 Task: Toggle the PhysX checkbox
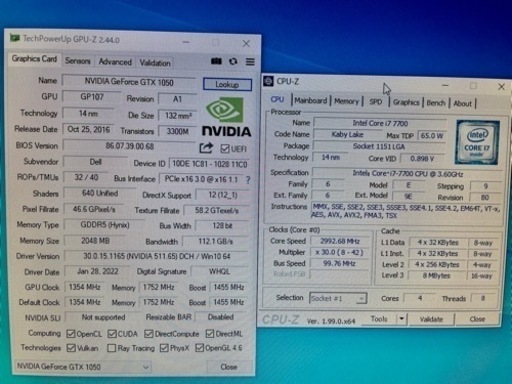click(164, 348)
